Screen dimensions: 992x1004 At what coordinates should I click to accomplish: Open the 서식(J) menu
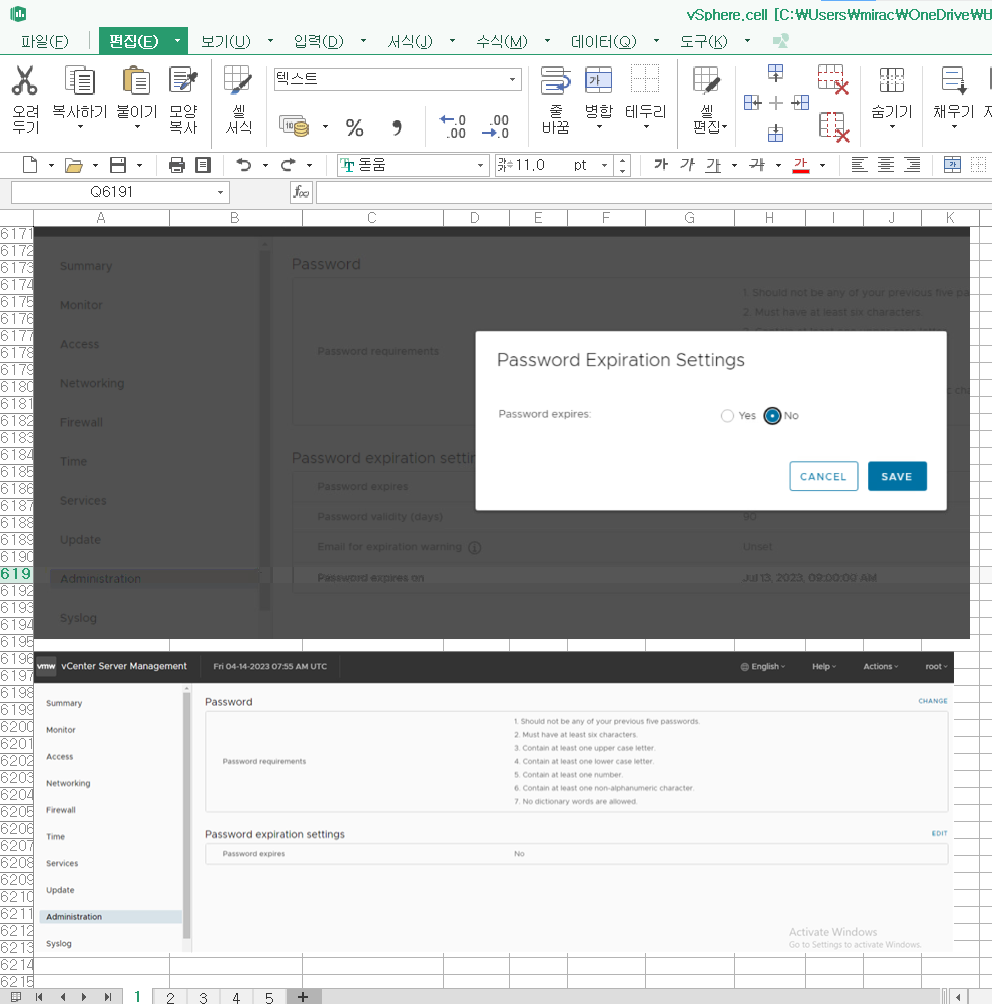410,42
